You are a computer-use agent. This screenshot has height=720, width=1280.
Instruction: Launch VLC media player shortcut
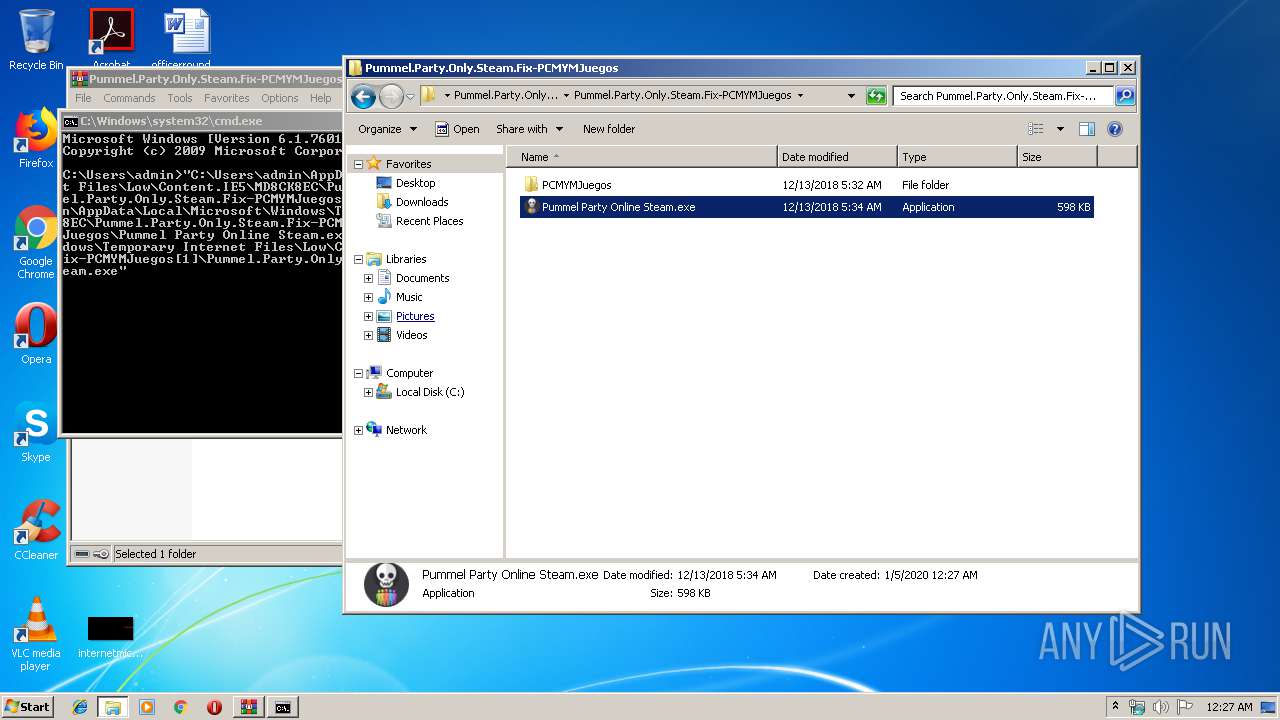36,633
